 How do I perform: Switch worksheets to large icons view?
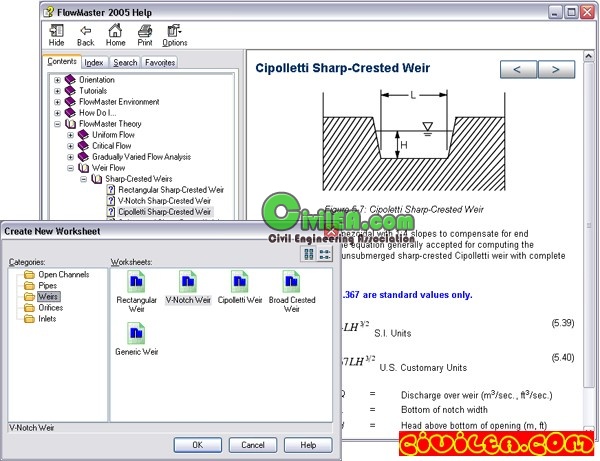308,254
